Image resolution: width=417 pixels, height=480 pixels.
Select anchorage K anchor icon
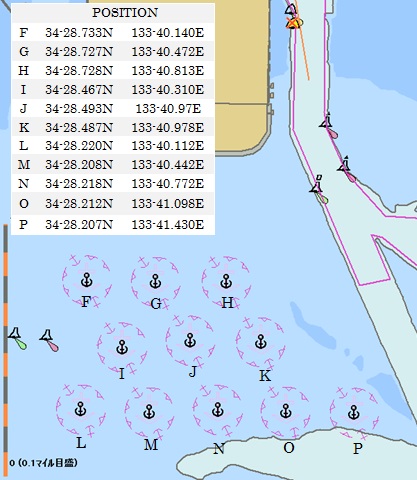[x=261, y=342]
